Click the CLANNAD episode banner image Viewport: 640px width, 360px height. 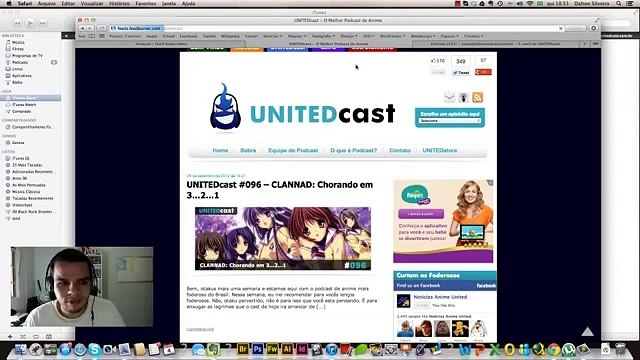(283, 238)
